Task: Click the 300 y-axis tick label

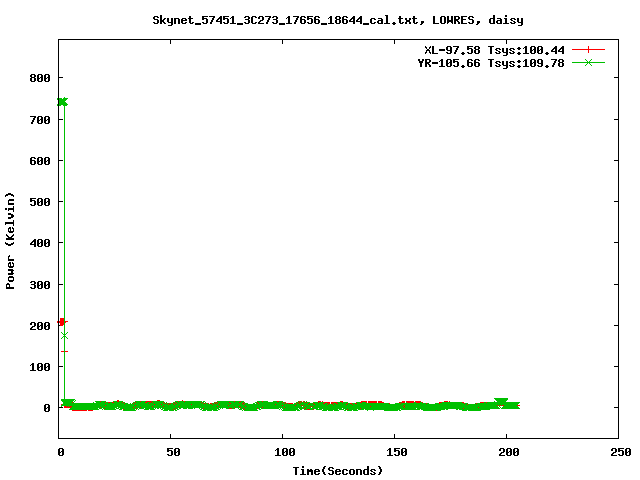Action: (x=40, y=285)
